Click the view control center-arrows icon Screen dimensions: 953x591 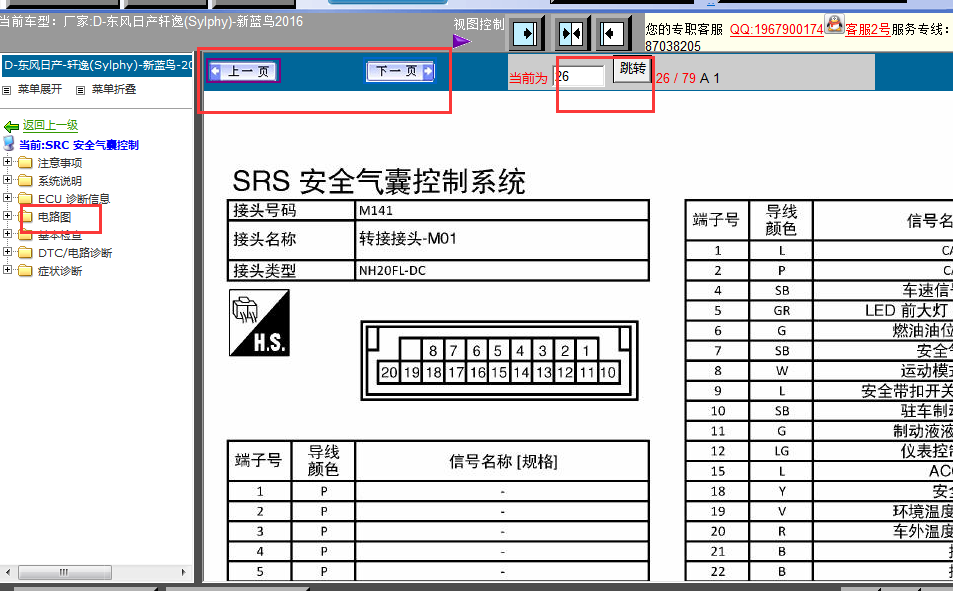point(571,33)
